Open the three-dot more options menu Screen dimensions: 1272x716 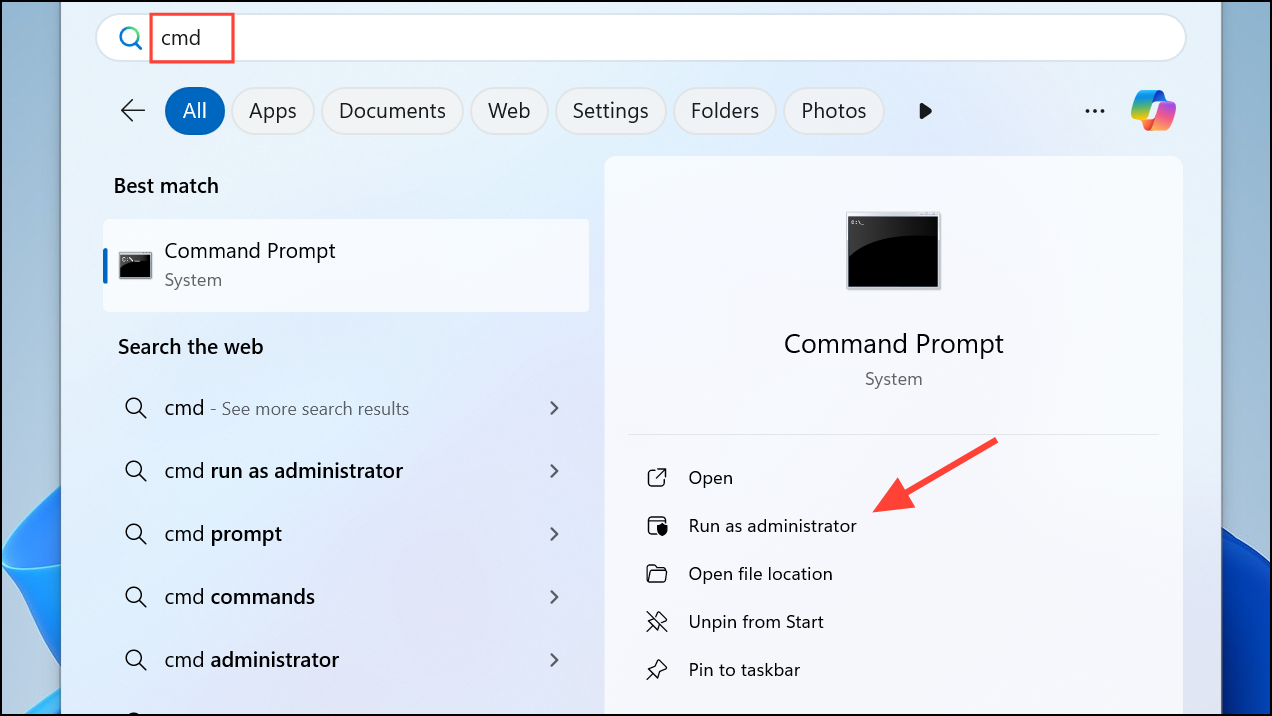[x=1095, y=111]
